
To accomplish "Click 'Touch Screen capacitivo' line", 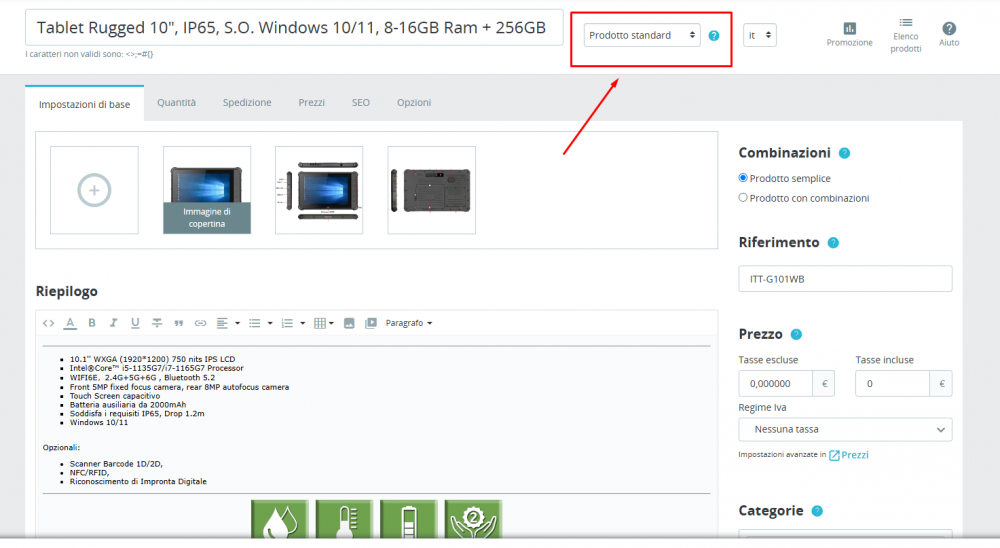I will (115, 396).
